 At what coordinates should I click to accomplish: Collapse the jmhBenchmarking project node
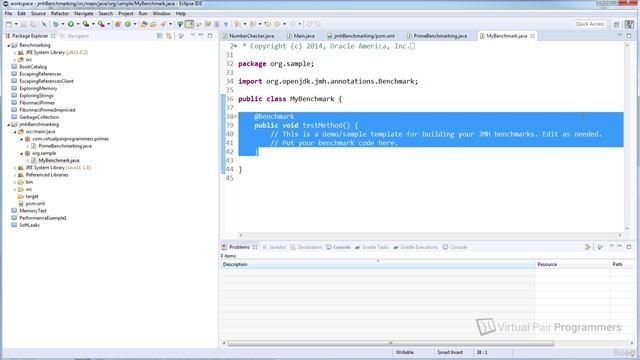click(9, 124)
